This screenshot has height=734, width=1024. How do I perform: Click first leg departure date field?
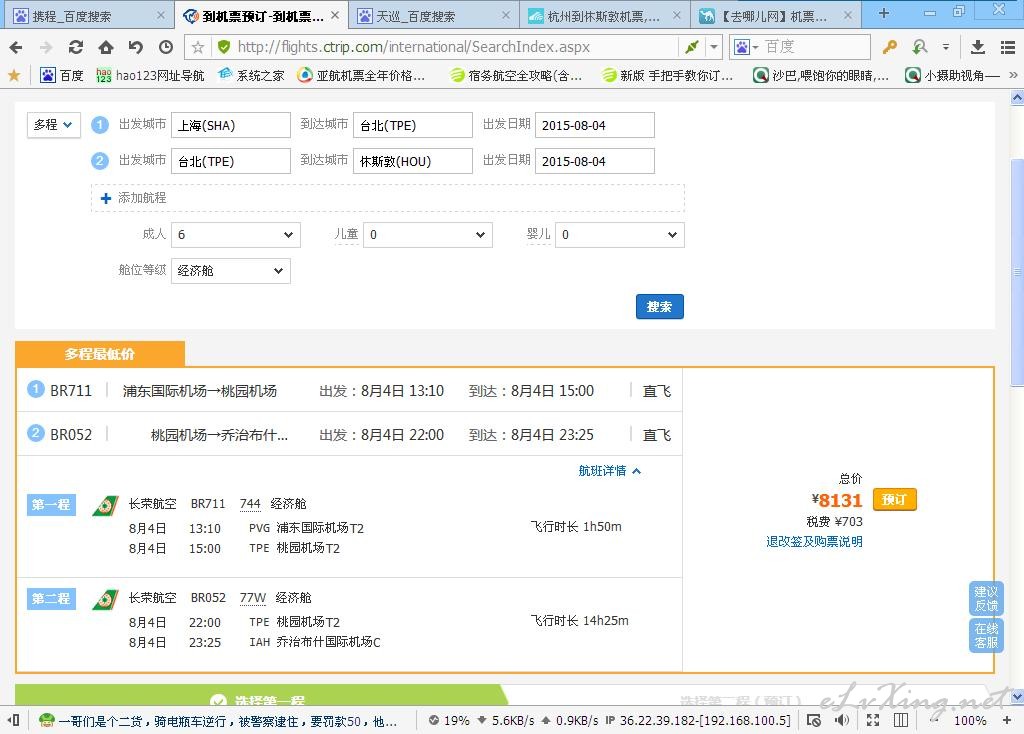pyautogui.click(x=594, y=125)
